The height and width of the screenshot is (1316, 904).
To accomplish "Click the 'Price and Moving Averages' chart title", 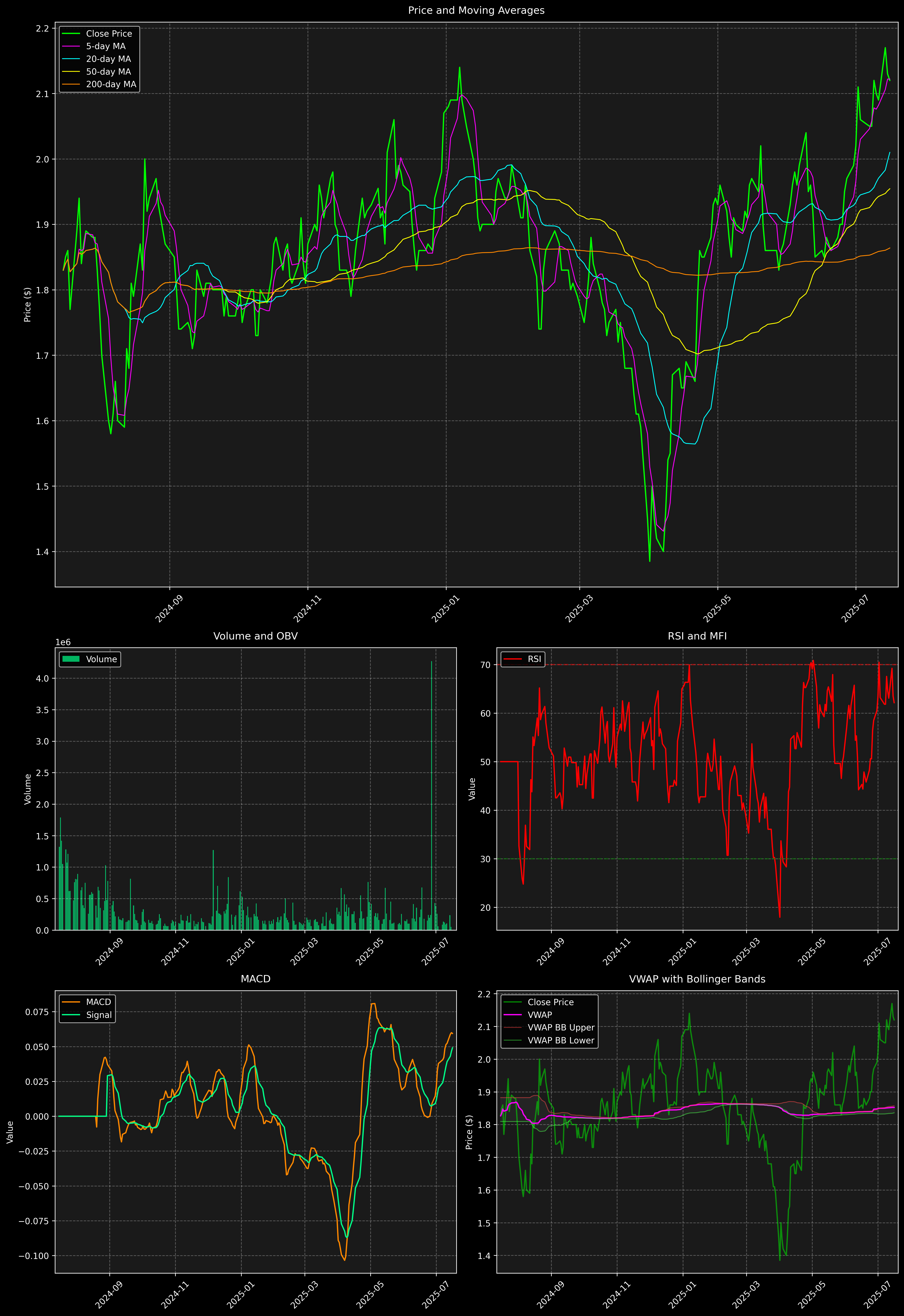I will click(x=476, y=10).
